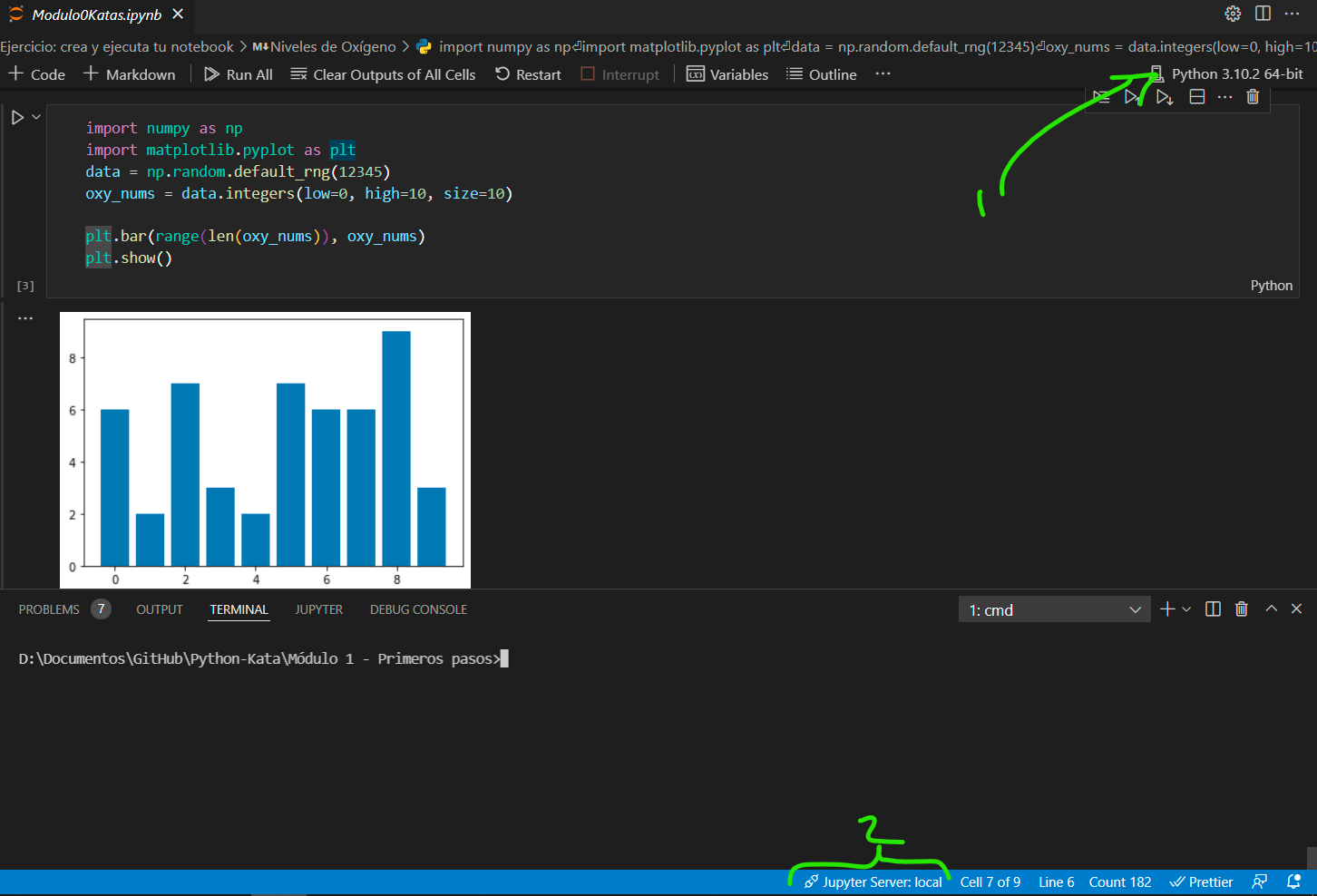The width and height of the screenshot is (1317, 896).
Task: Open cell output more actions ellipsis
Action: click(25, 318)
